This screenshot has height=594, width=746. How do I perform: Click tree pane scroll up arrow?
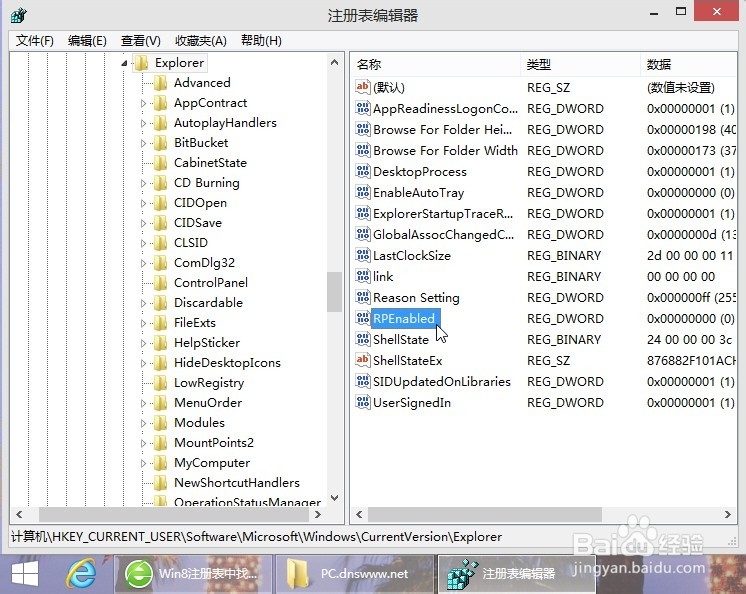coord(334,62)
